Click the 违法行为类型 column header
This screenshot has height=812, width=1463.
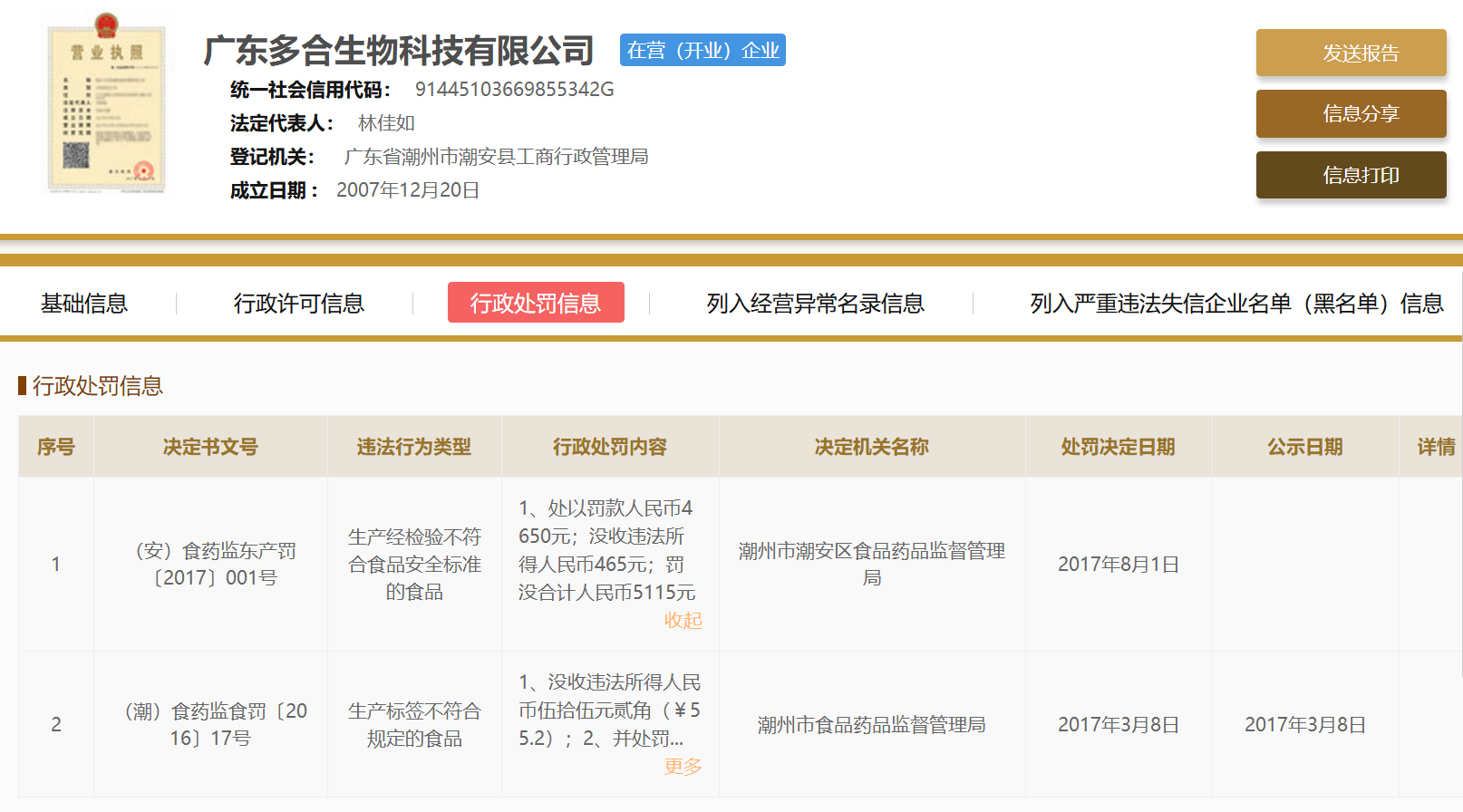pyautogui.click(x=414, y=447)
